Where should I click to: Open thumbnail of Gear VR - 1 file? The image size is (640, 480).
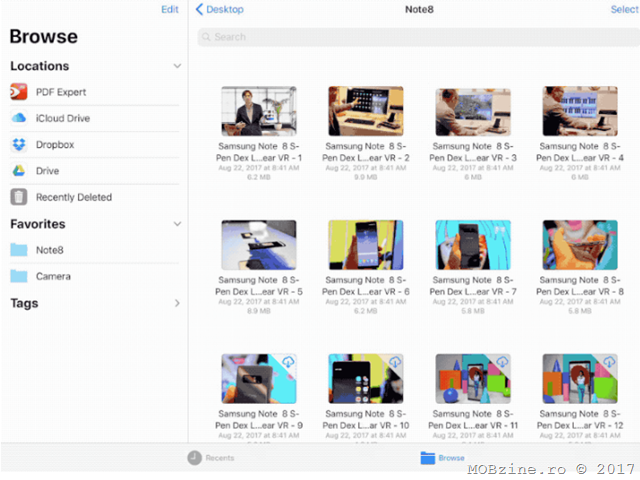click(x=259, y=111)
